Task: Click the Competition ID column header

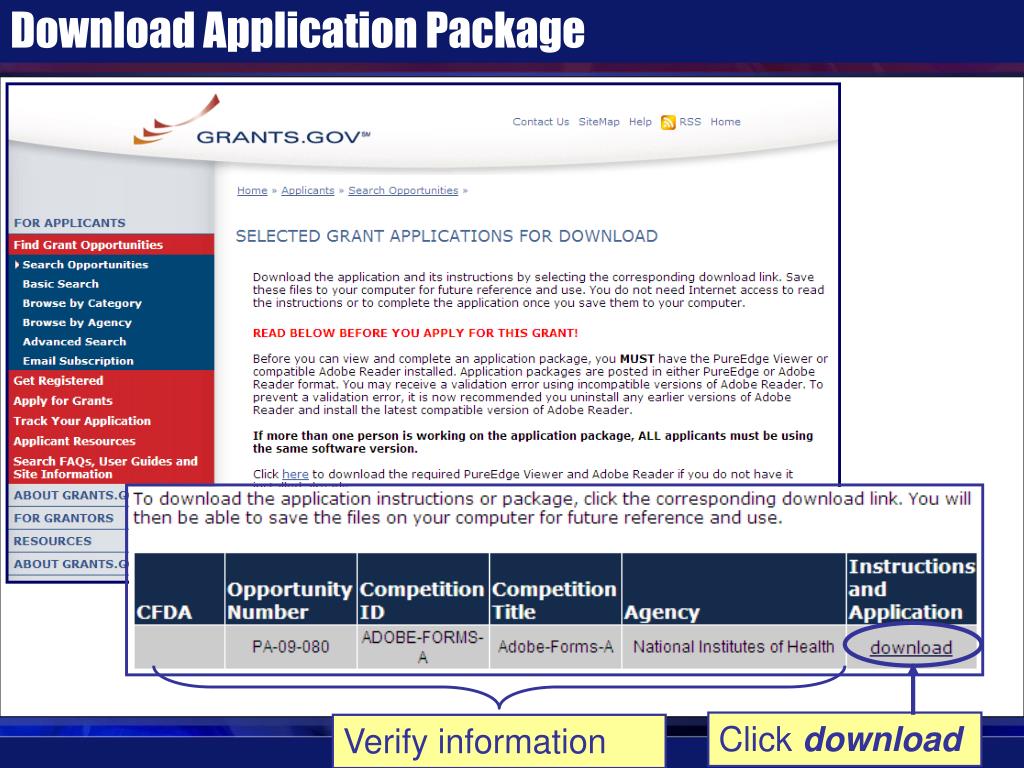Action: 423,589
